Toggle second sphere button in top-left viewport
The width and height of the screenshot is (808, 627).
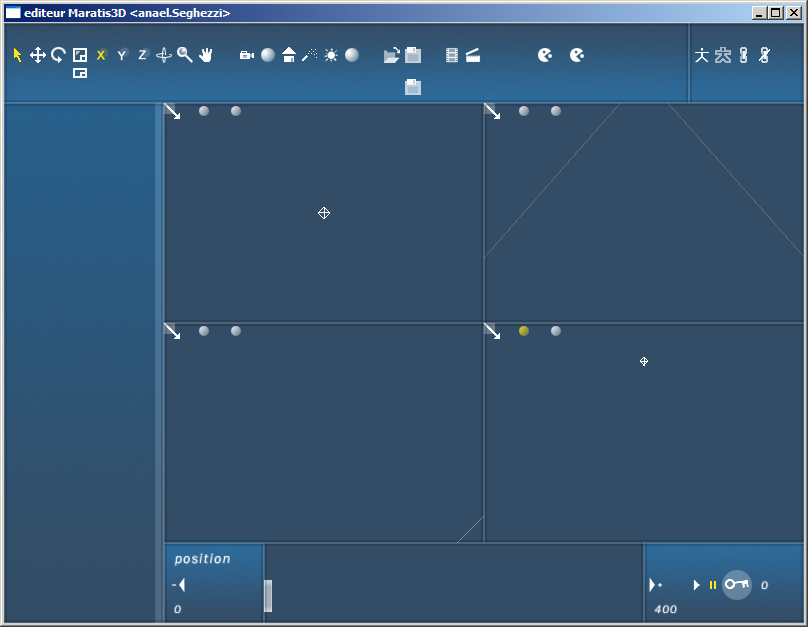(x=236, y=111)
